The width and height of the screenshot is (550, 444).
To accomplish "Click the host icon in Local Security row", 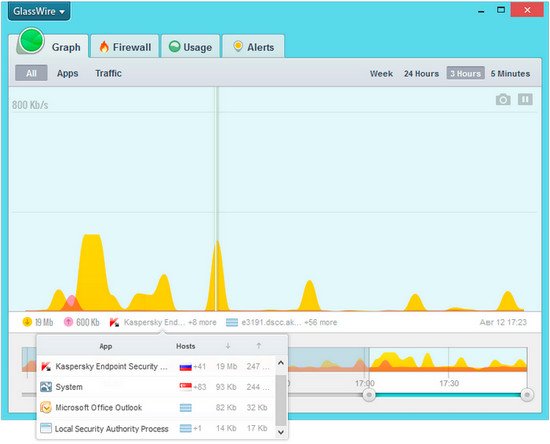I will pos(186,428).
